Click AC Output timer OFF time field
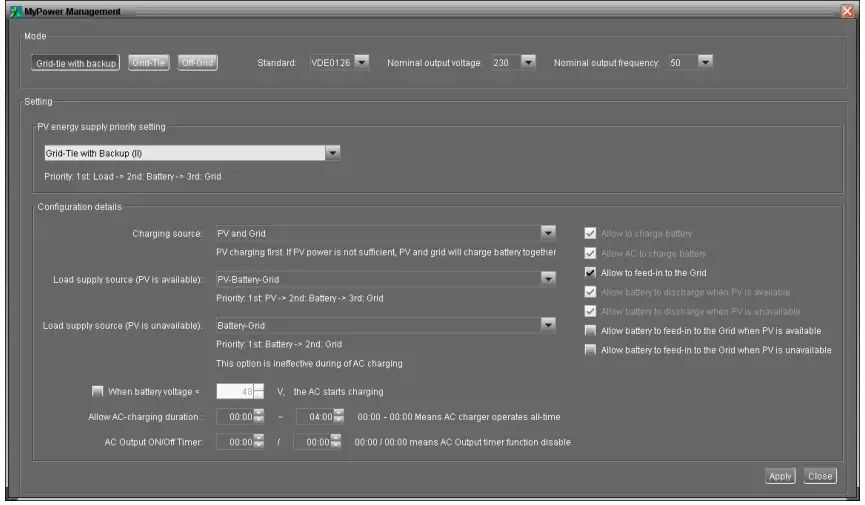This screenshot has height=505, width=865. [x=312, y=442]
